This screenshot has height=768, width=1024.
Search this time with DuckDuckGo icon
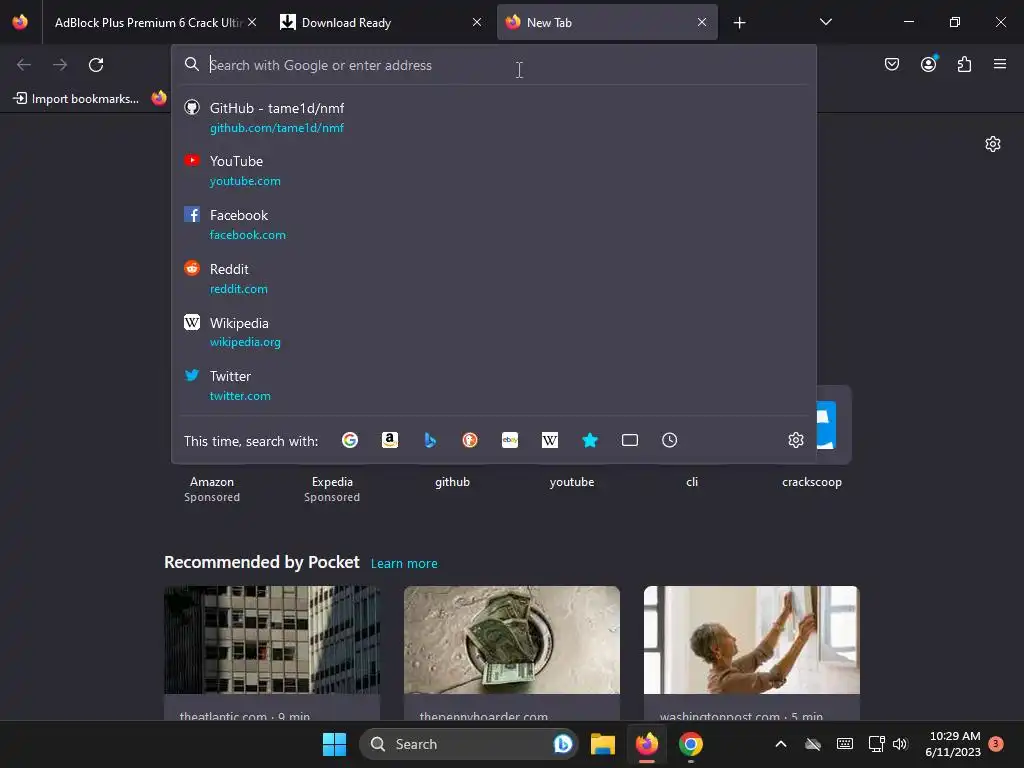click(470, 440)
